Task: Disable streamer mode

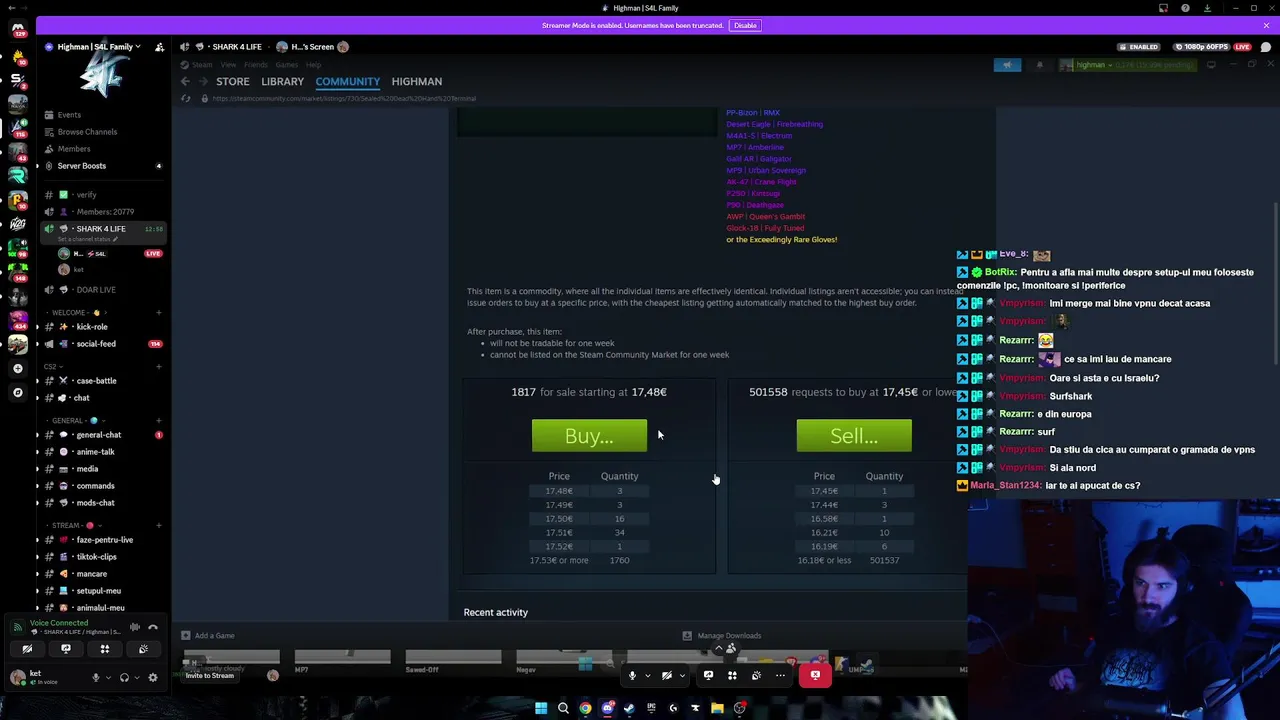Action: coord(745,25)
